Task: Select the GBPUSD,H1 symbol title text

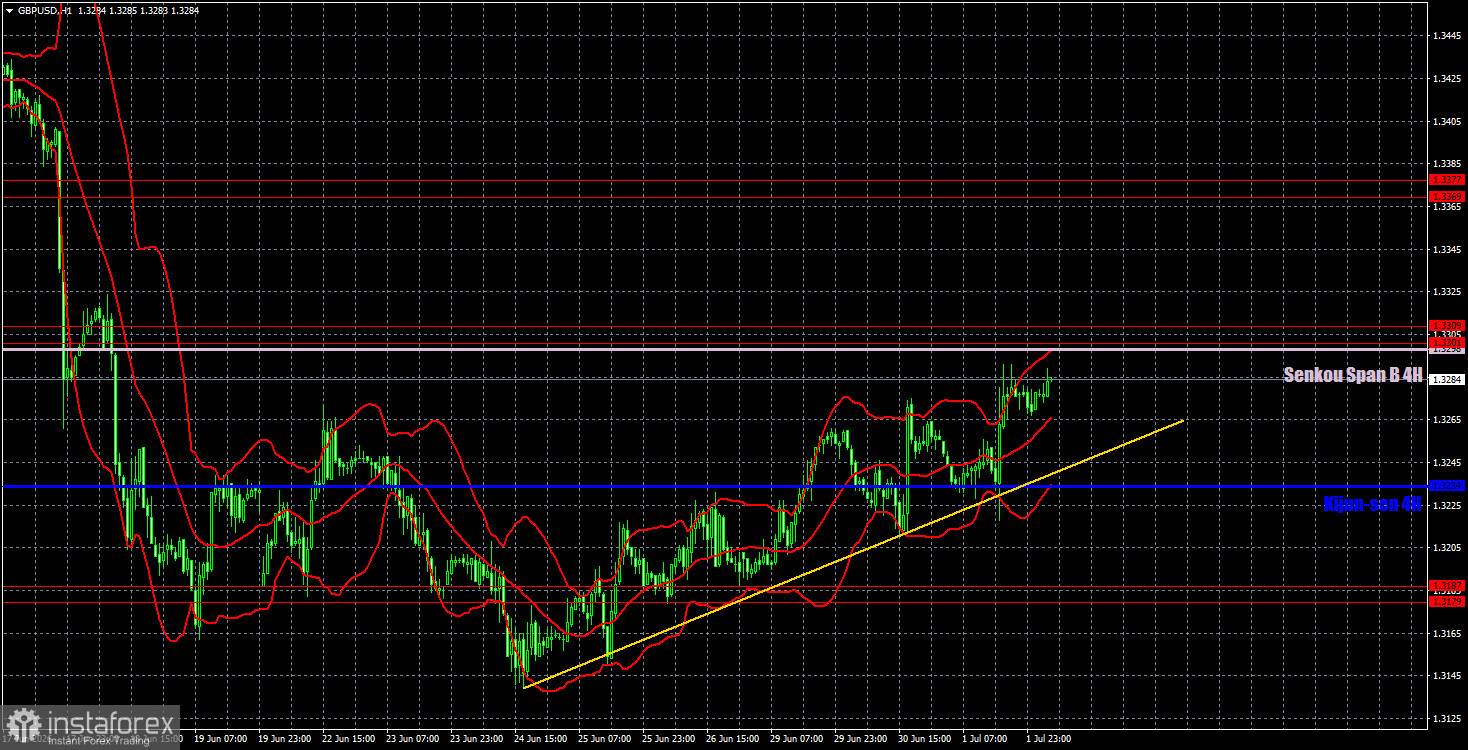Action: 43,11
